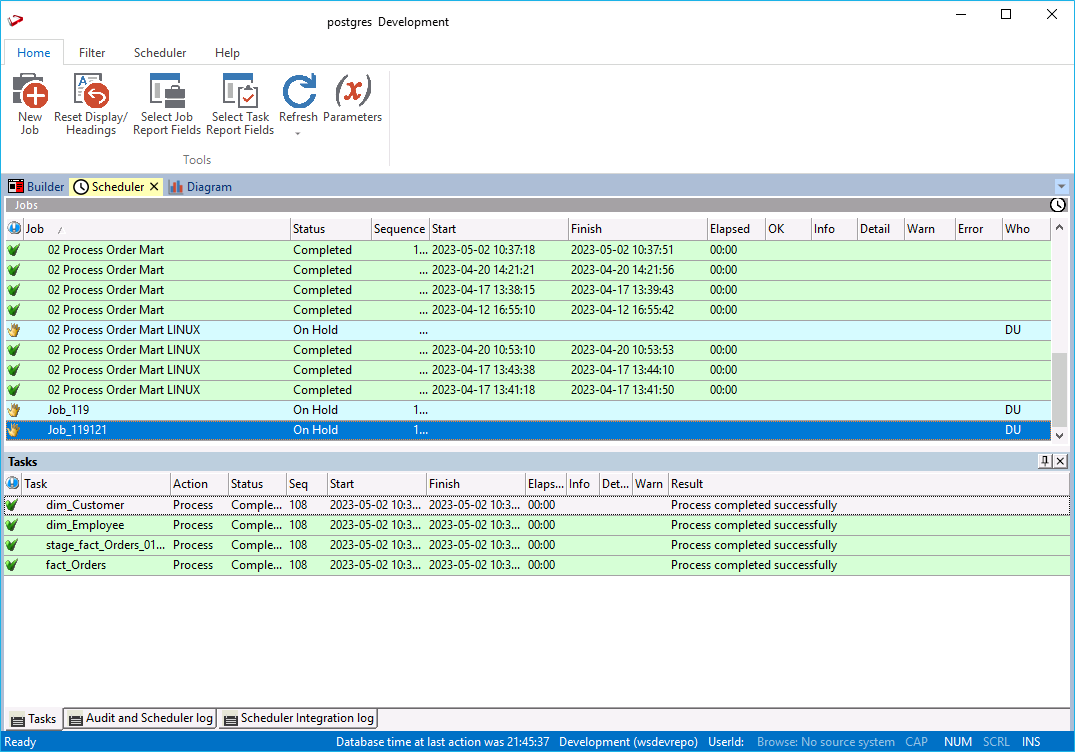The height and width of the screenshot is (752, 1075).
Task: Open the document tabs list dropdown
Action: click(x=1061, y=187)
